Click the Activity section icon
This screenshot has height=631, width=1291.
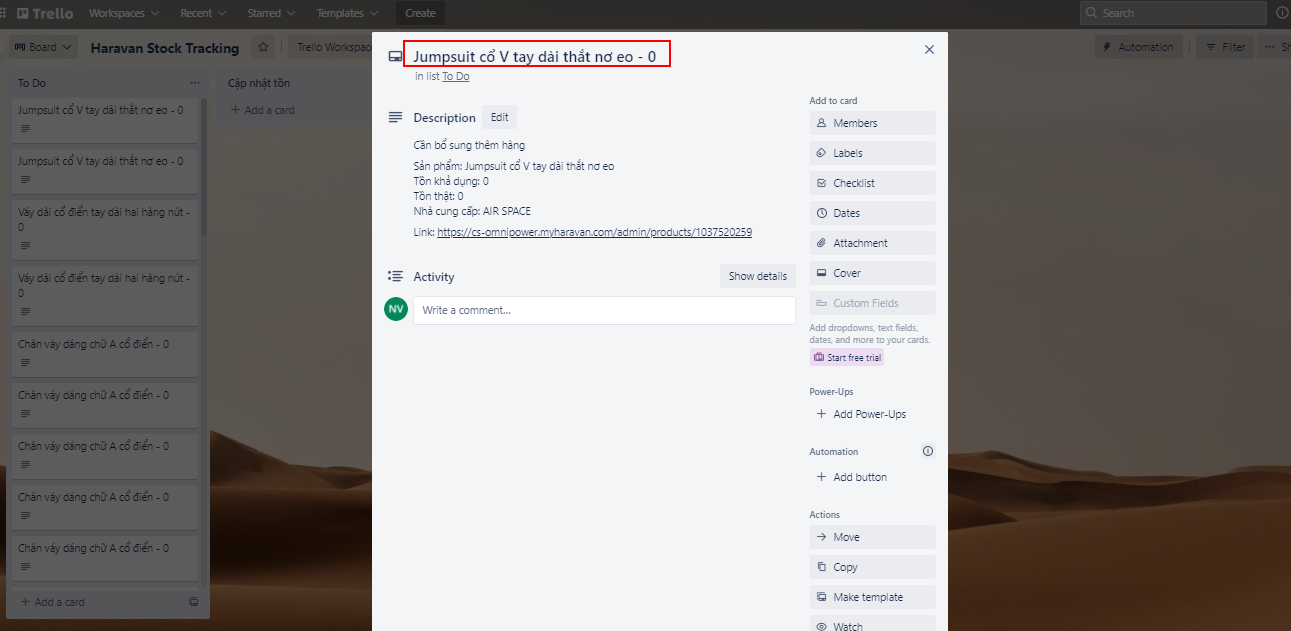(x=395, y=276)
